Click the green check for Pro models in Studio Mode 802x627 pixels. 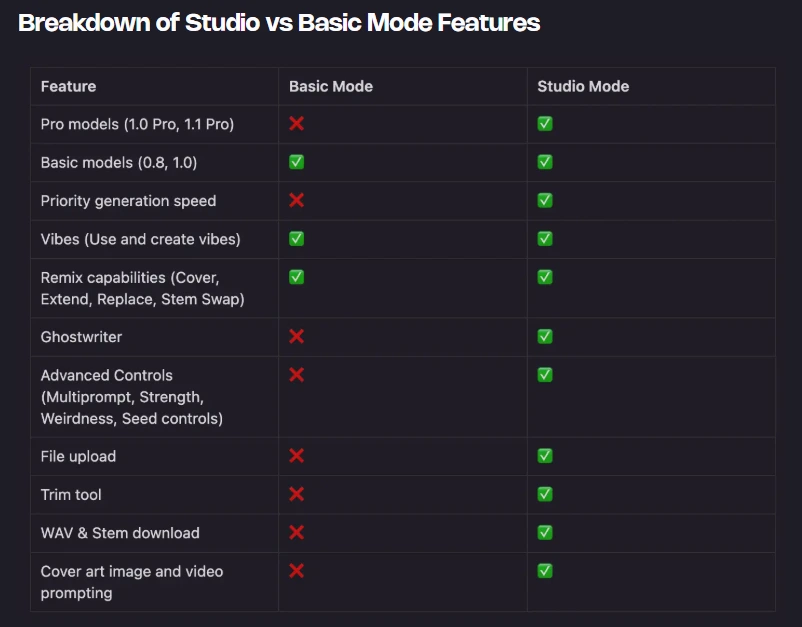(x=545, y=124)
